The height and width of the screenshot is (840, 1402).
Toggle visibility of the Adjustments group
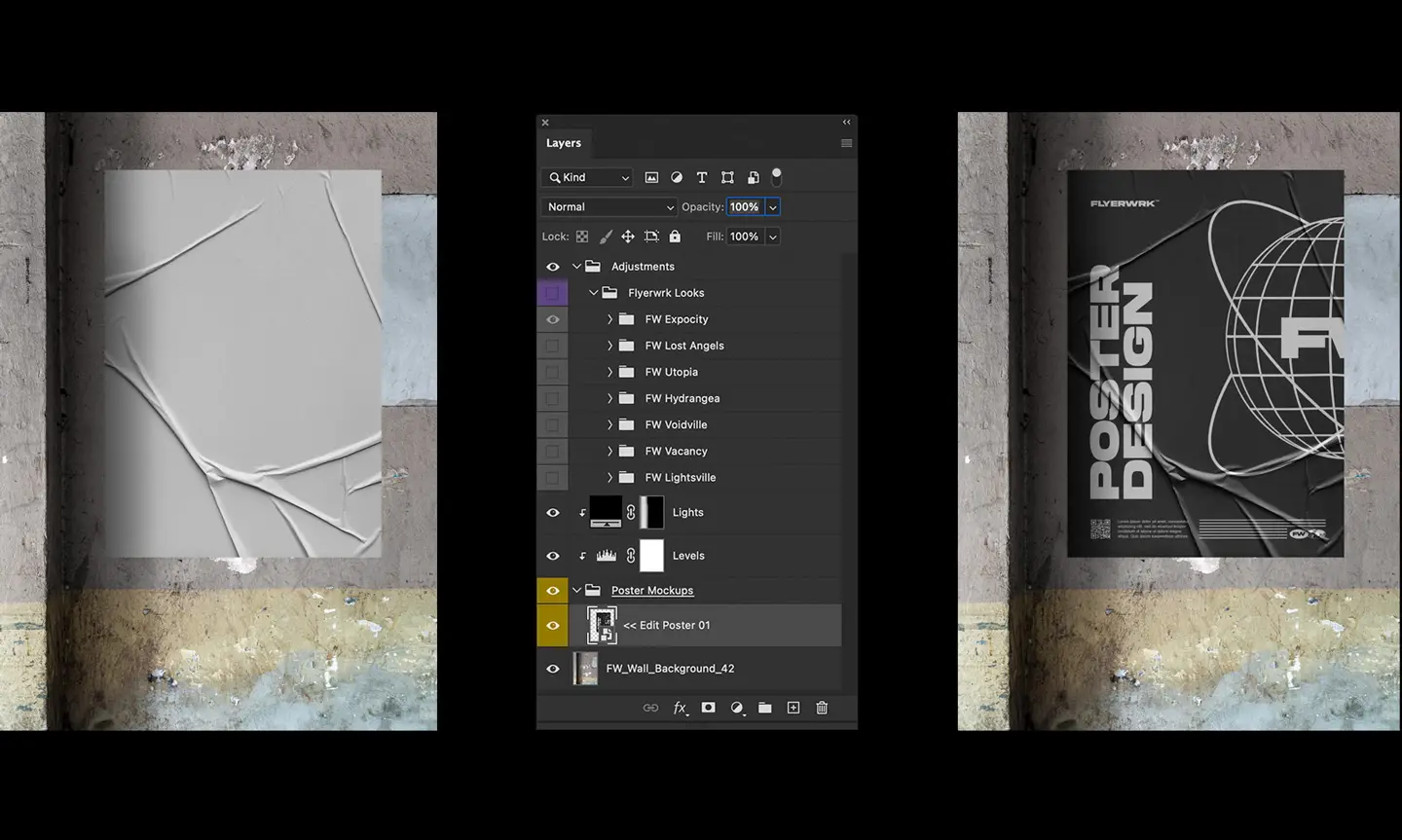pos(552,266)
